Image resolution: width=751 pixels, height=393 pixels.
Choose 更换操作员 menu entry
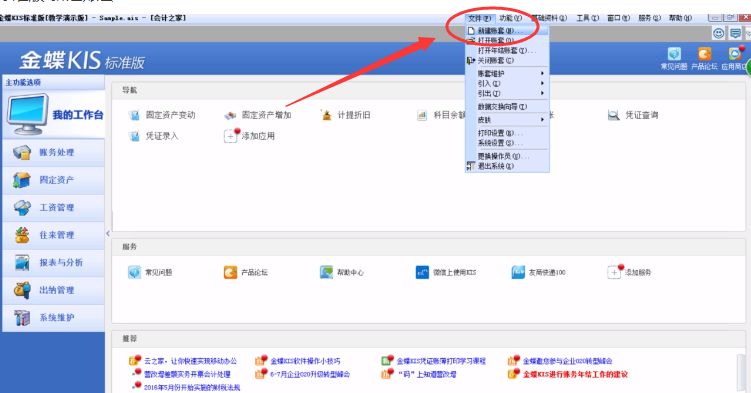coord(507,157)
